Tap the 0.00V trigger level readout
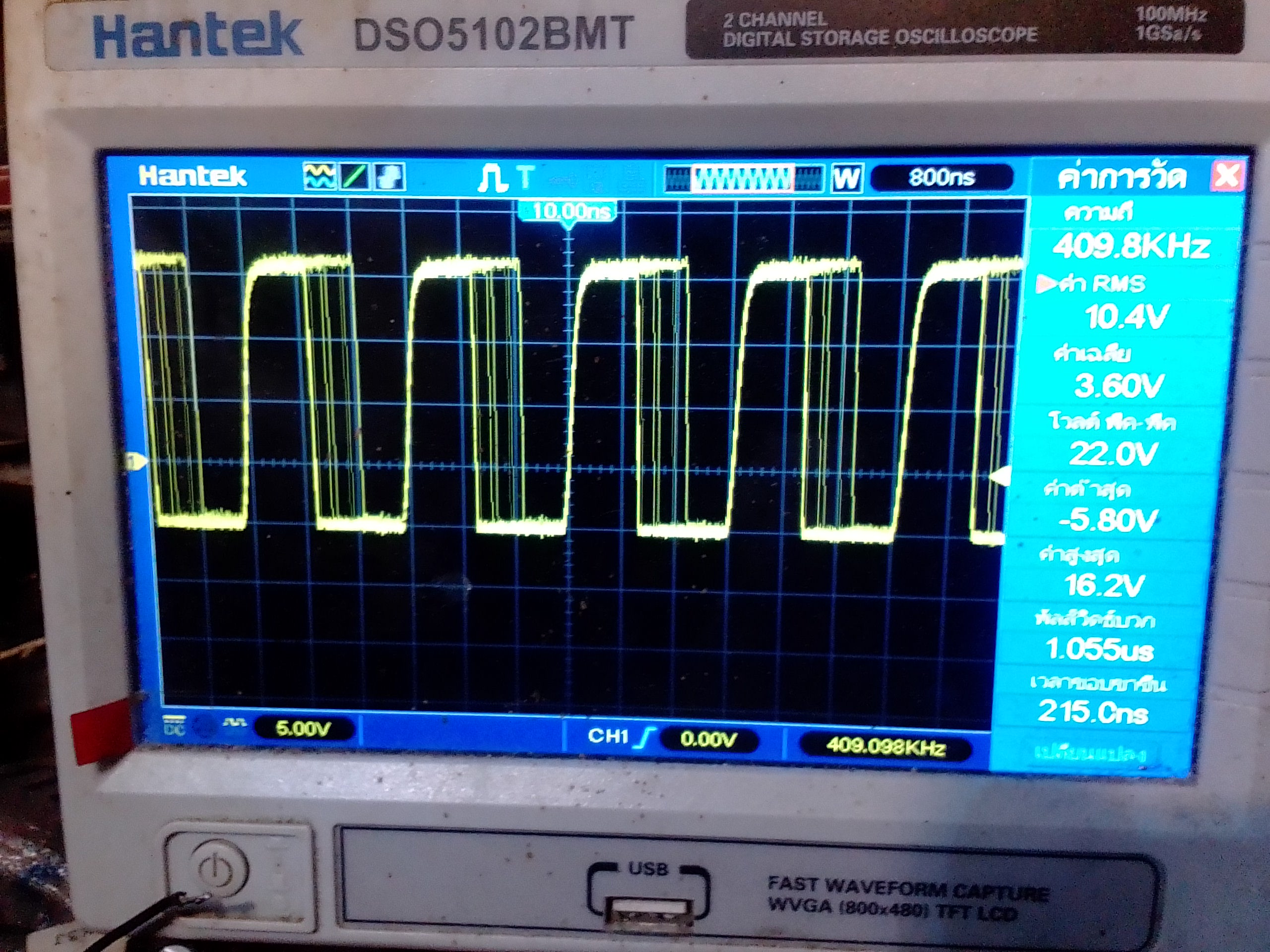The width and height of the screenshot is (1270, 952). click(708, 739)
